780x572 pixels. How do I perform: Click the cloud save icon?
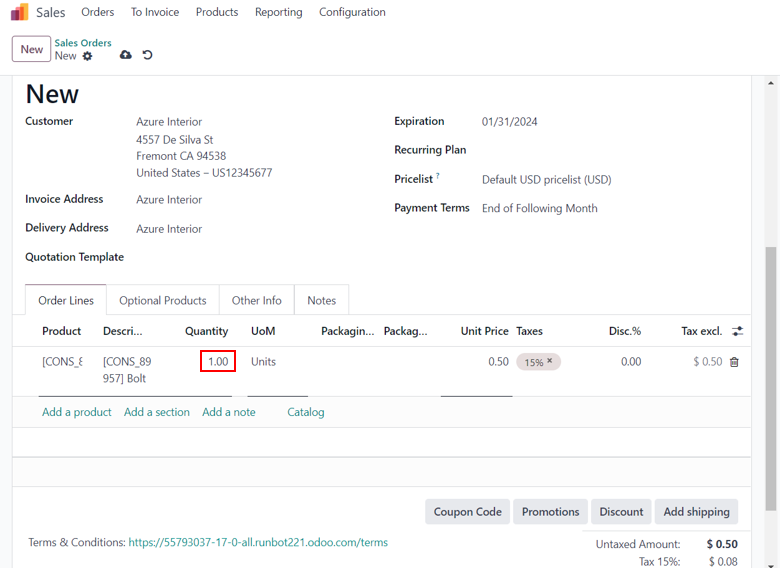[x=125, y=55]
